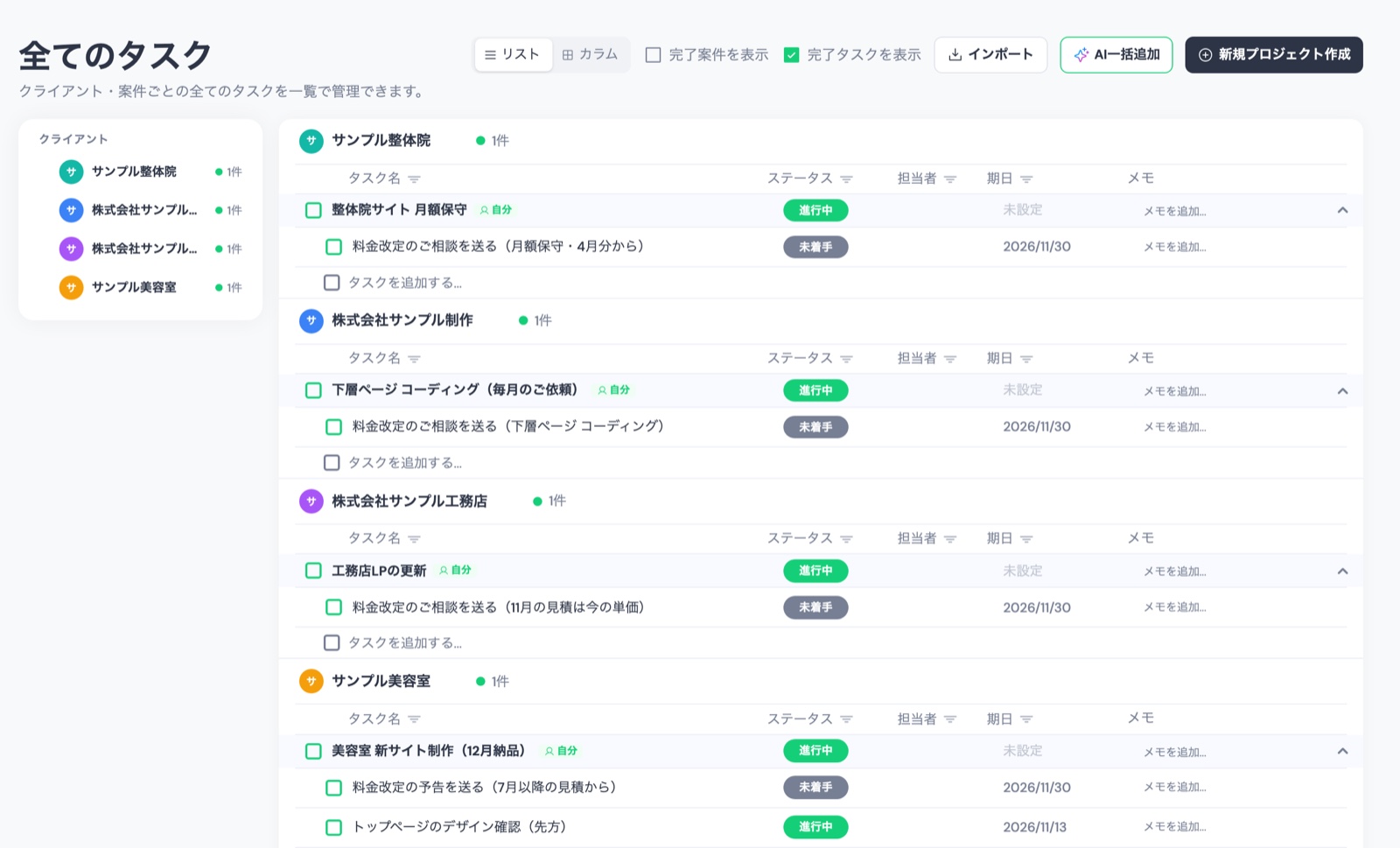Sort by タスク名 filter icon in サンプル整体院 table
The height and width of the screenshot is (848, 1400).
pyautogui.click(x=415, y=179)
